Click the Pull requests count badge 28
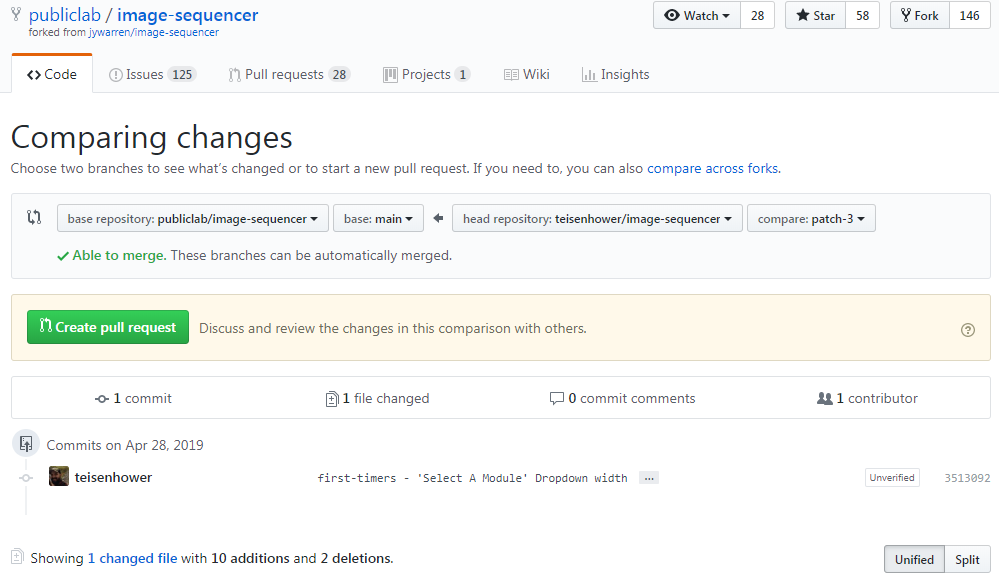This screenshot has height=580, width=999. tap(340, 75)
